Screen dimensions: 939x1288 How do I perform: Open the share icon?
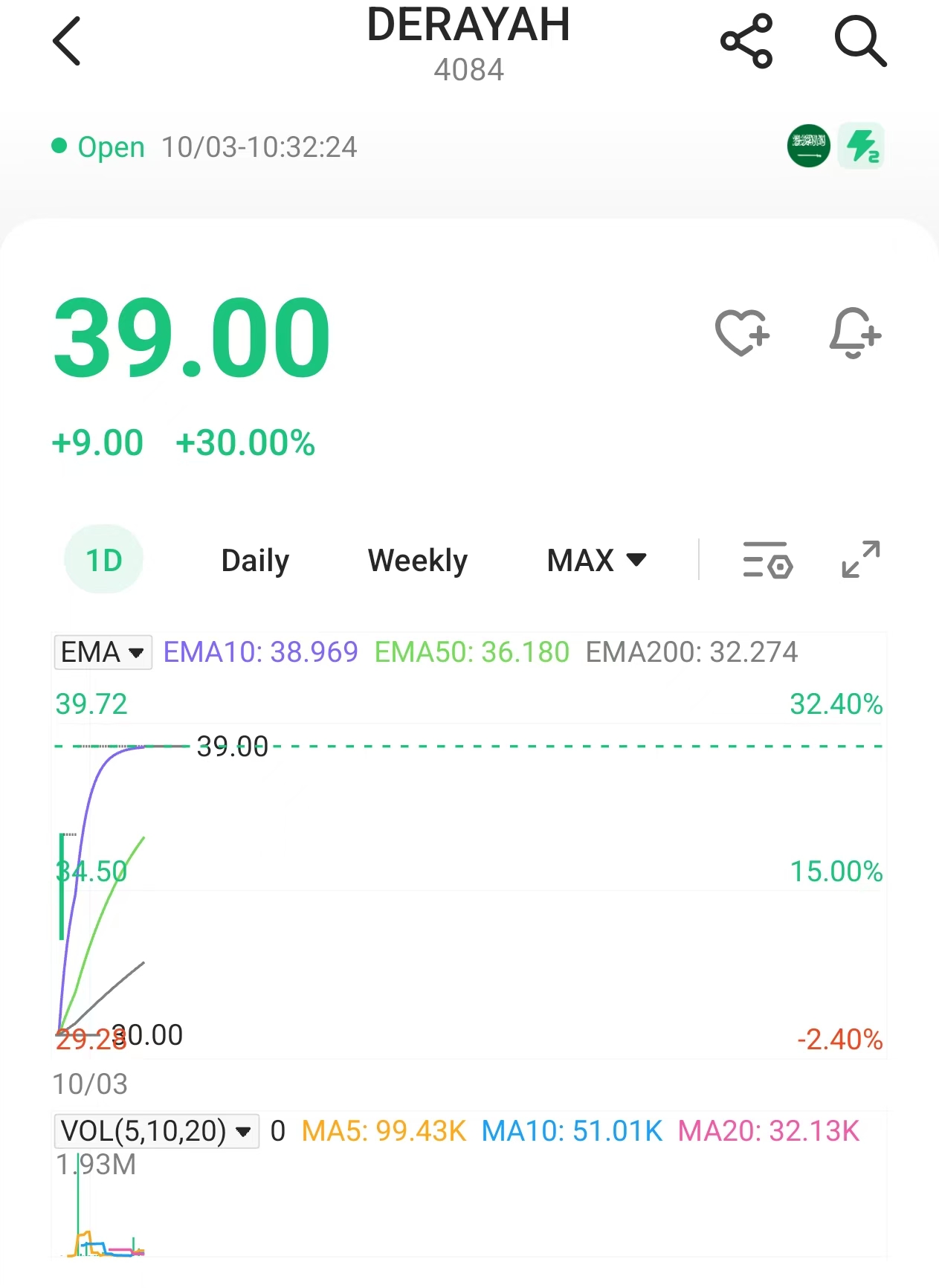746,42
